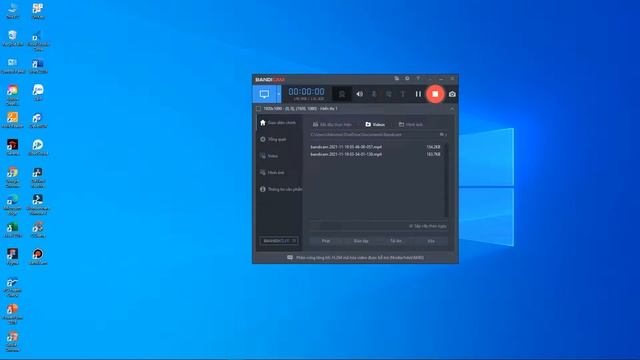Open the BANDICUT link button

coord(279,241)
